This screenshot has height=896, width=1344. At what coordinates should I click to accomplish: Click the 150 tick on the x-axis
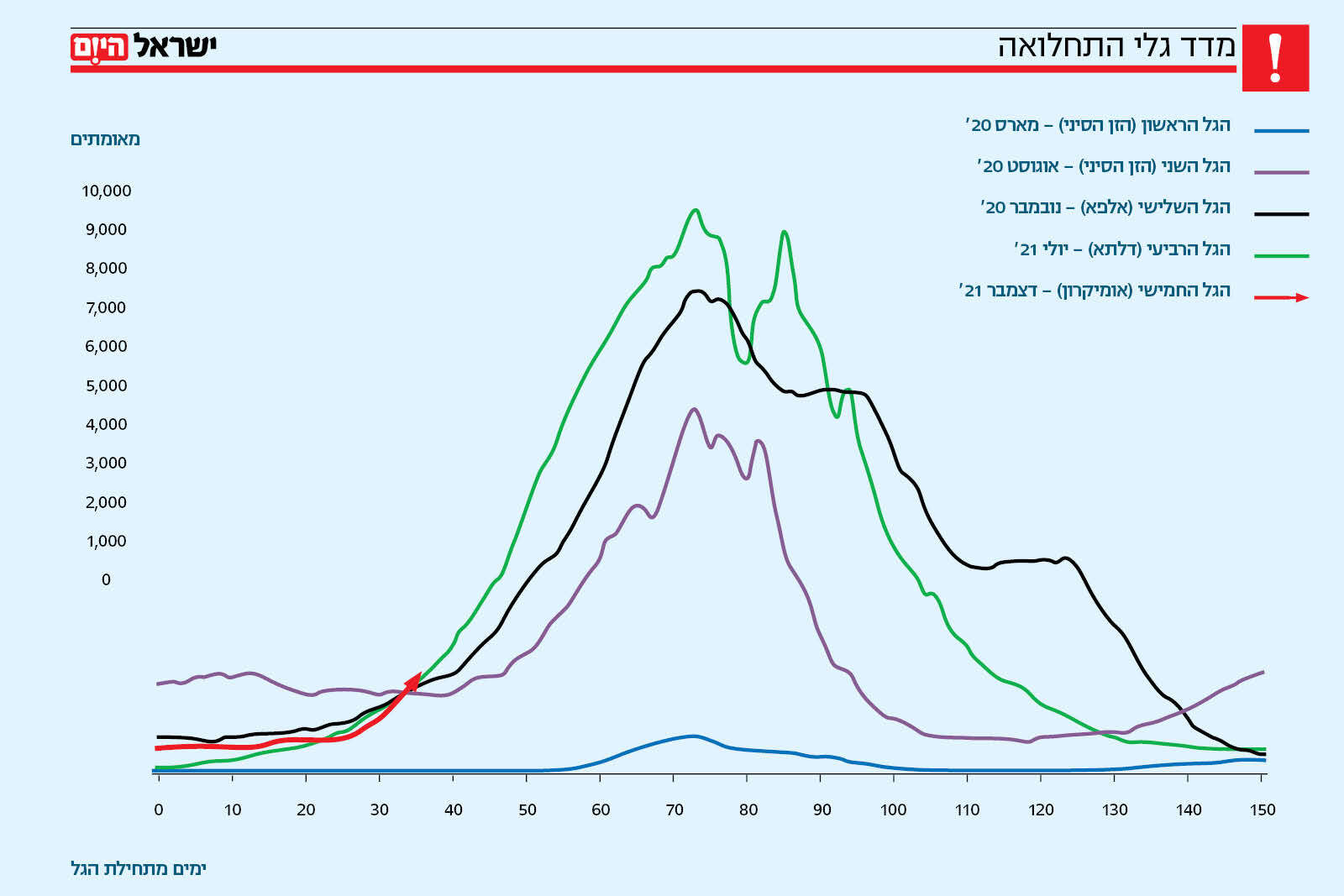click(x=1262, y=810)
